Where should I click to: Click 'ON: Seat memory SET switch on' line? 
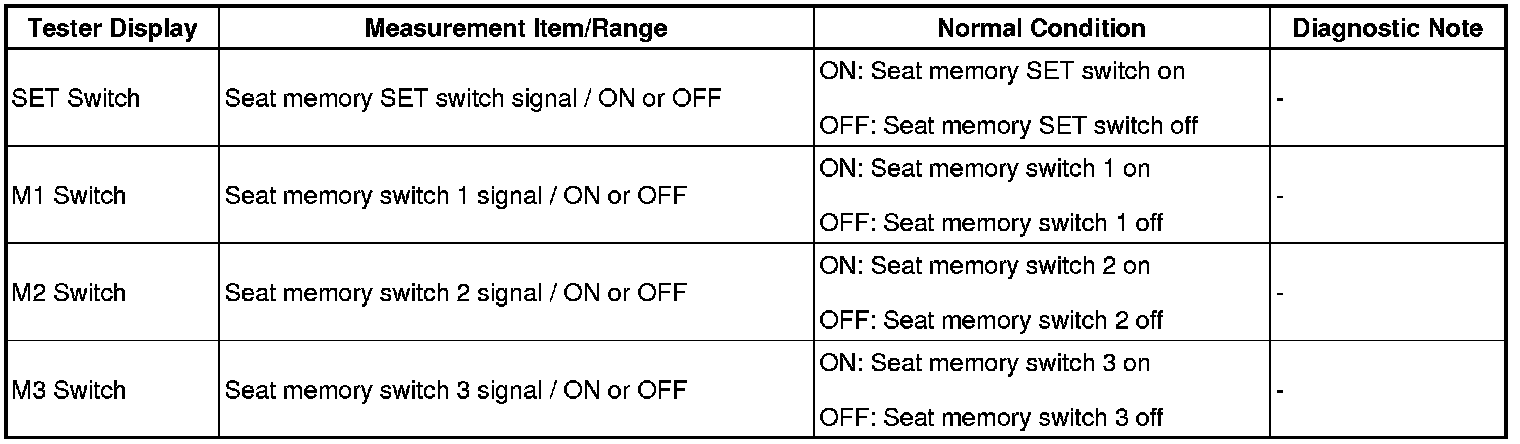[x=1003, y=72]
